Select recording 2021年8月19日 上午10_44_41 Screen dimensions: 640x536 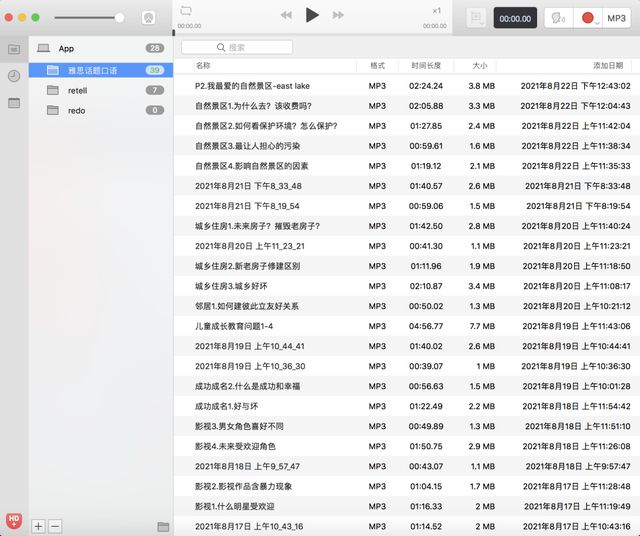pos(407,346)
